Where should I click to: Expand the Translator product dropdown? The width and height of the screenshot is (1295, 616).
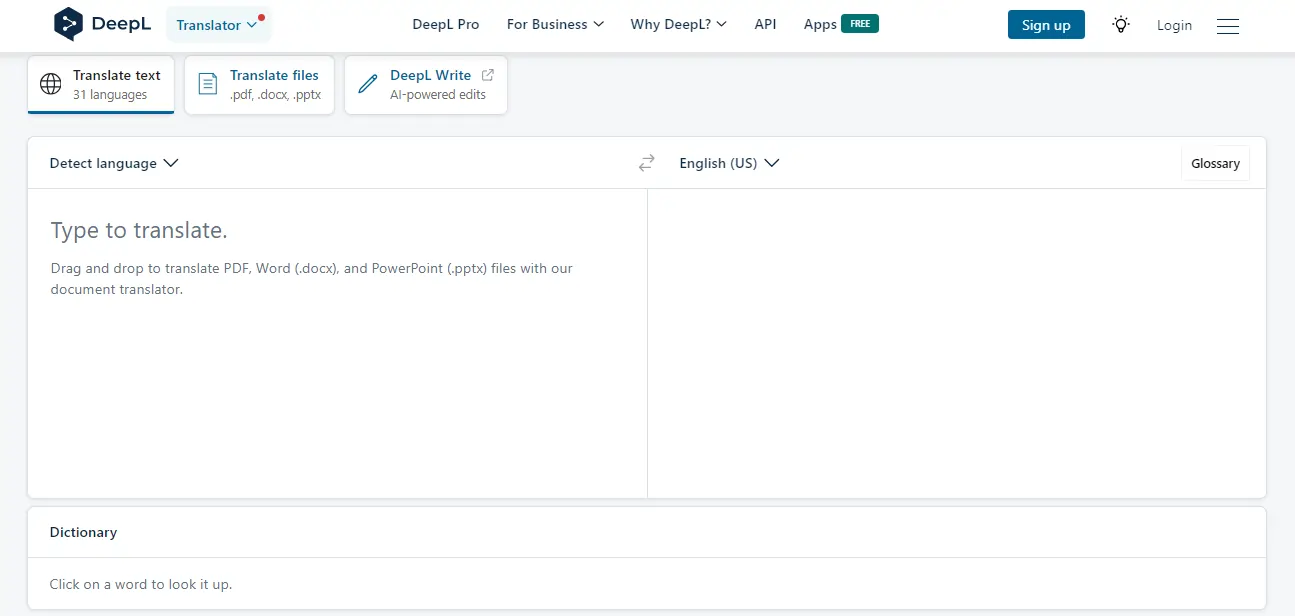click(x=217, y=25)
